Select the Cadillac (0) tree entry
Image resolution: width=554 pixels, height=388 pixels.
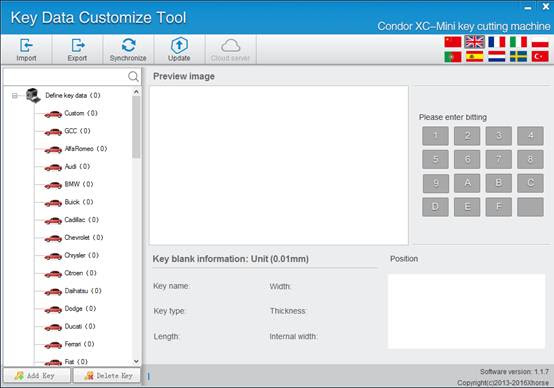tap(82, 220)
